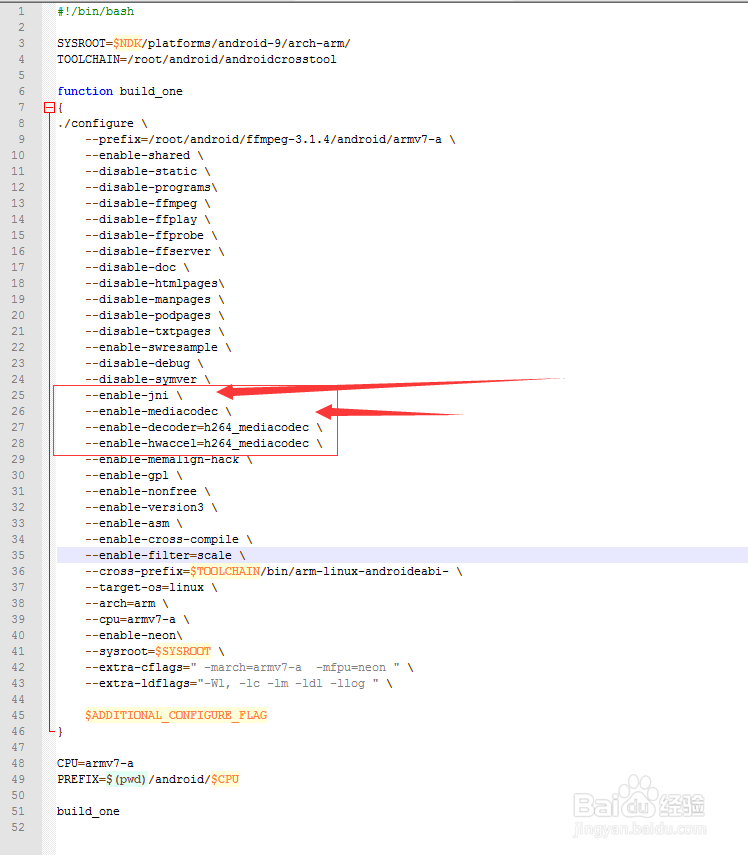
Task: Click the --cpu=armv7-a option
Action: [137, 619]
